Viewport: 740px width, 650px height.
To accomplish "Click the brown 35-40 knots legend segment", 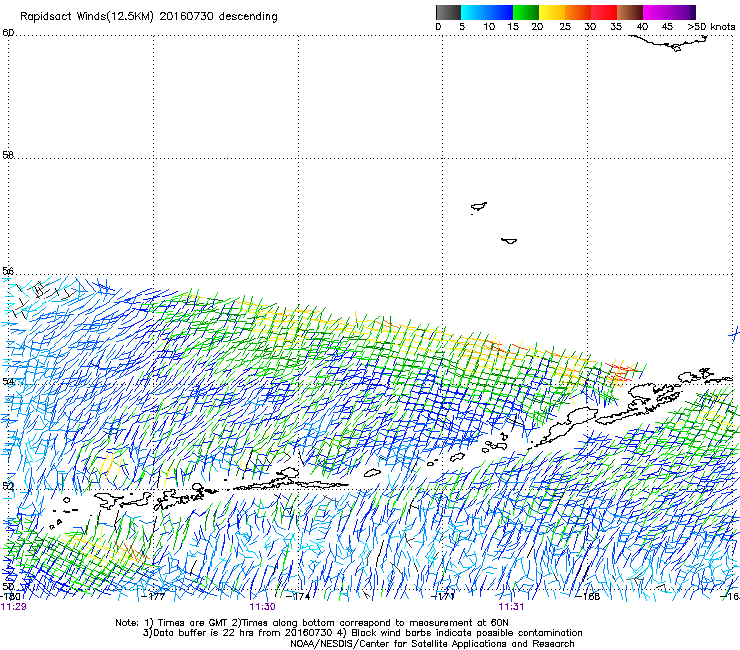I will click(x=630, y=12).
